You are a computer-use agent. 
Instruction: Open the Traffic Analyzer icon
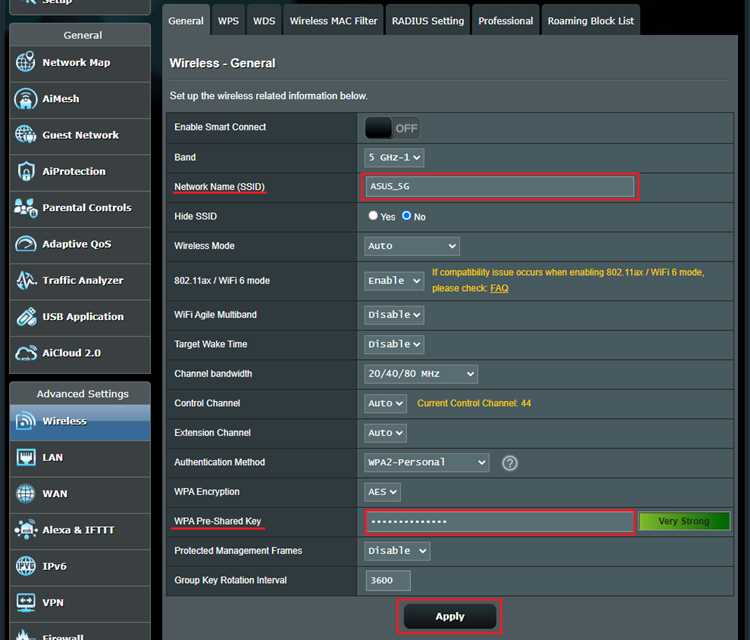[25, 280]
